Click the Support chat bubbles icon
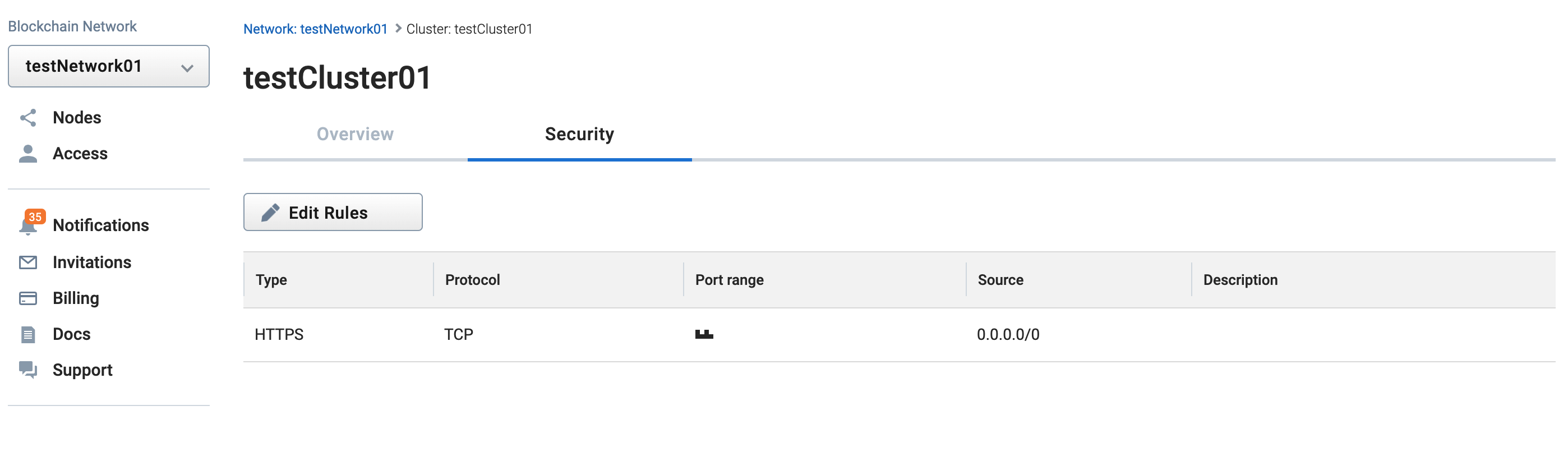 click(x=28, y=370)
